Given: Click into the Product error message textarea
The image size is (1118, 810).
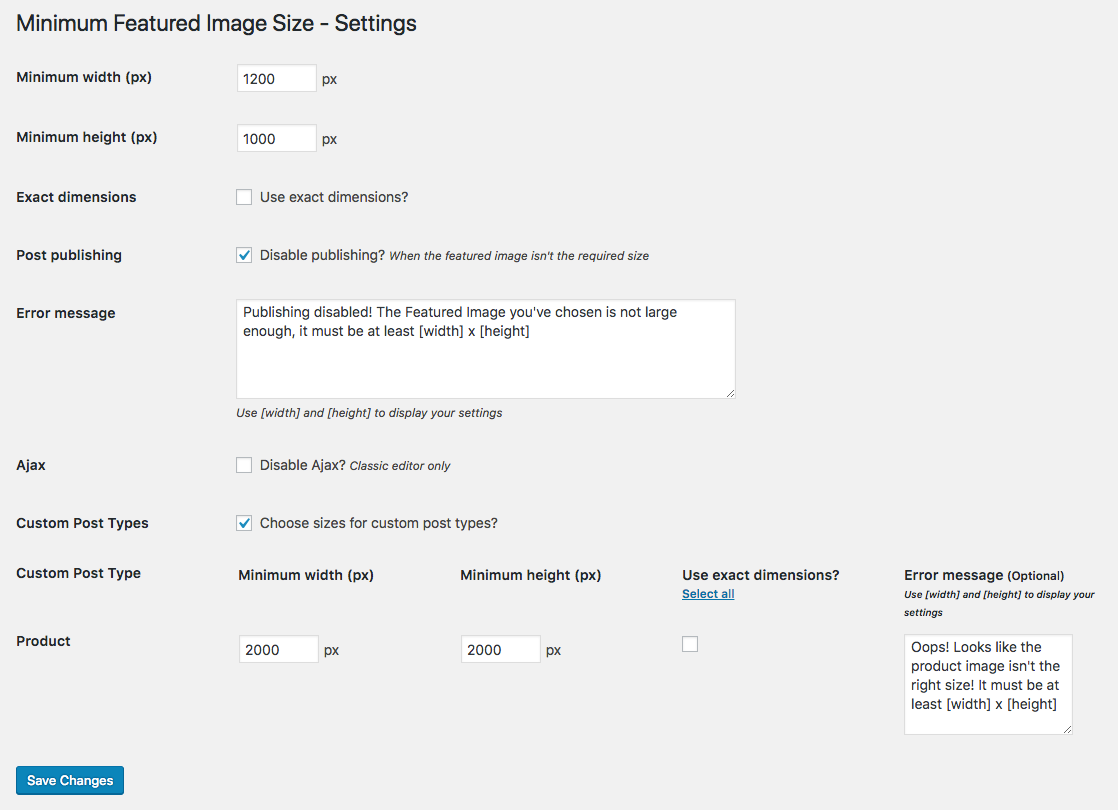Looking at the screenshot, I should [x=987, y=684].
